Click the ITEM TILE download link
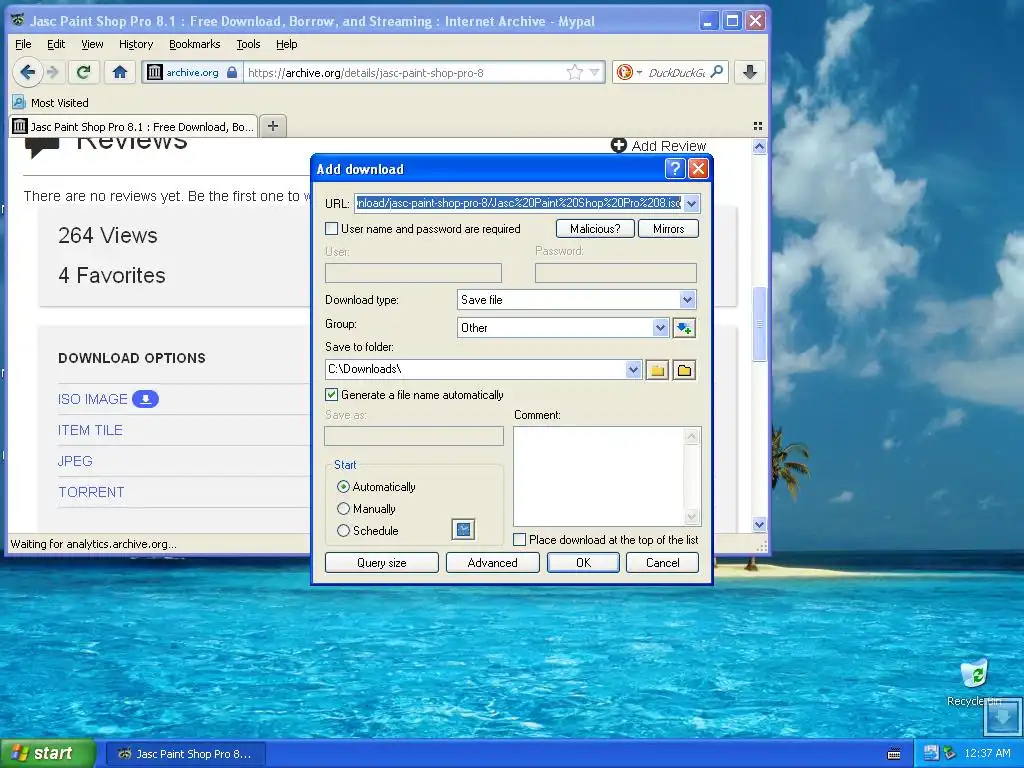 [90, 430]
